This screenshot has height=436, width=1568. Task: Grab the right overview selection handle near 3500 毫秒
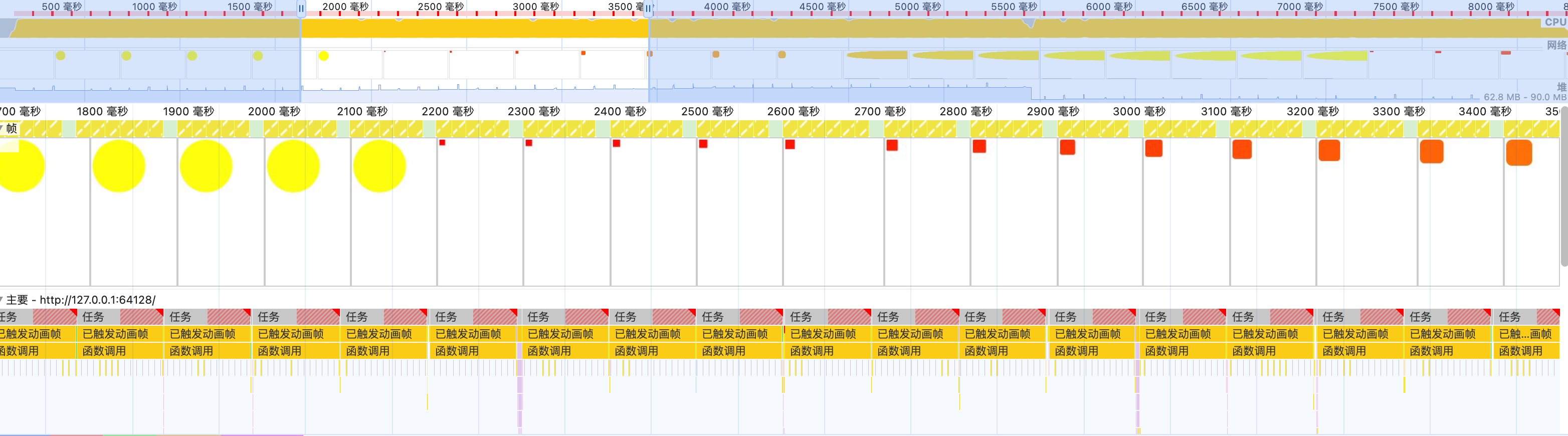648,9
